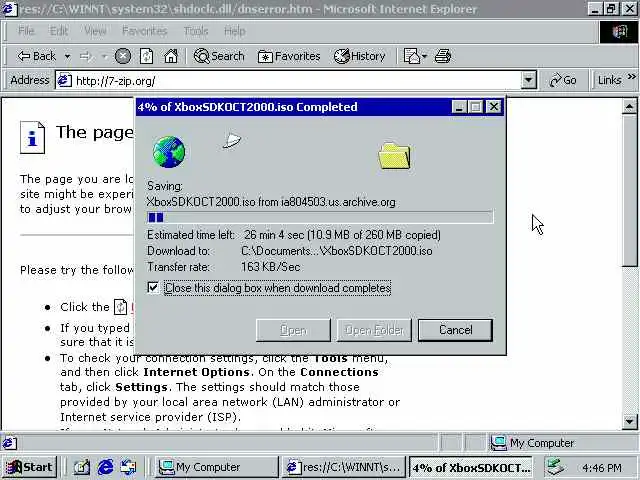
Task: Click the yellow folder icon in download dialog
Action: click(395, 156)
